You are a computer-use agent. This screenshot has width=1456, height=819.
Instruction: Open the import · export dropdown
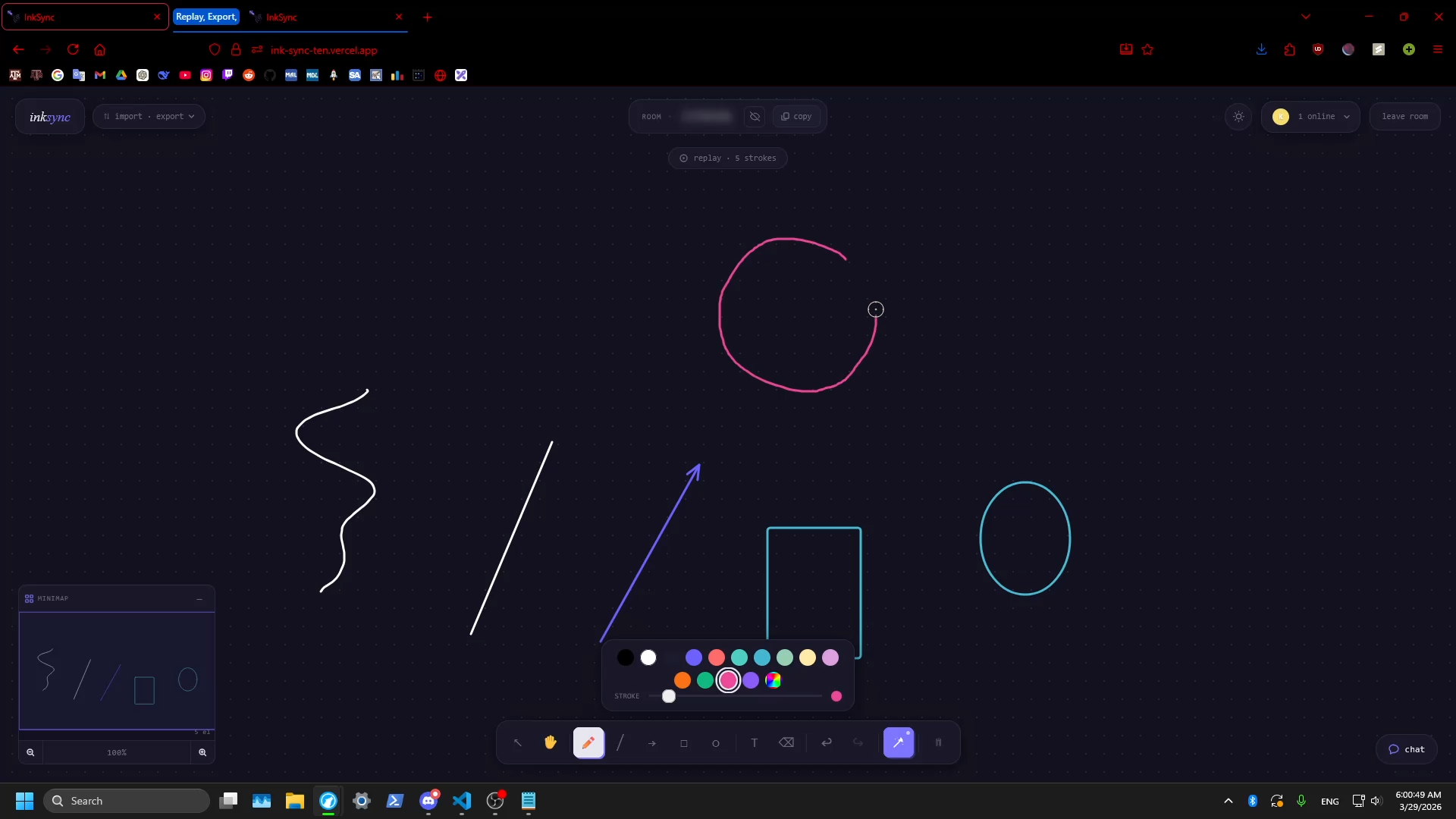point(149,117)
